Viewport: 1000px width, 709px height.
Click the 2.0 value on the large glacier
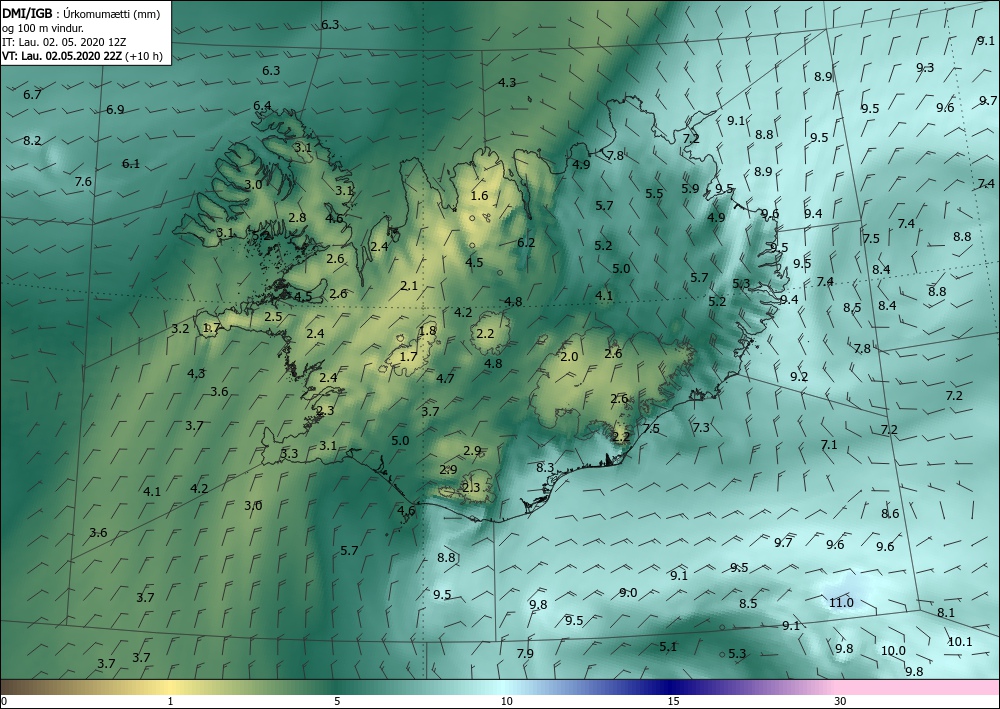[x=569, y=356]
